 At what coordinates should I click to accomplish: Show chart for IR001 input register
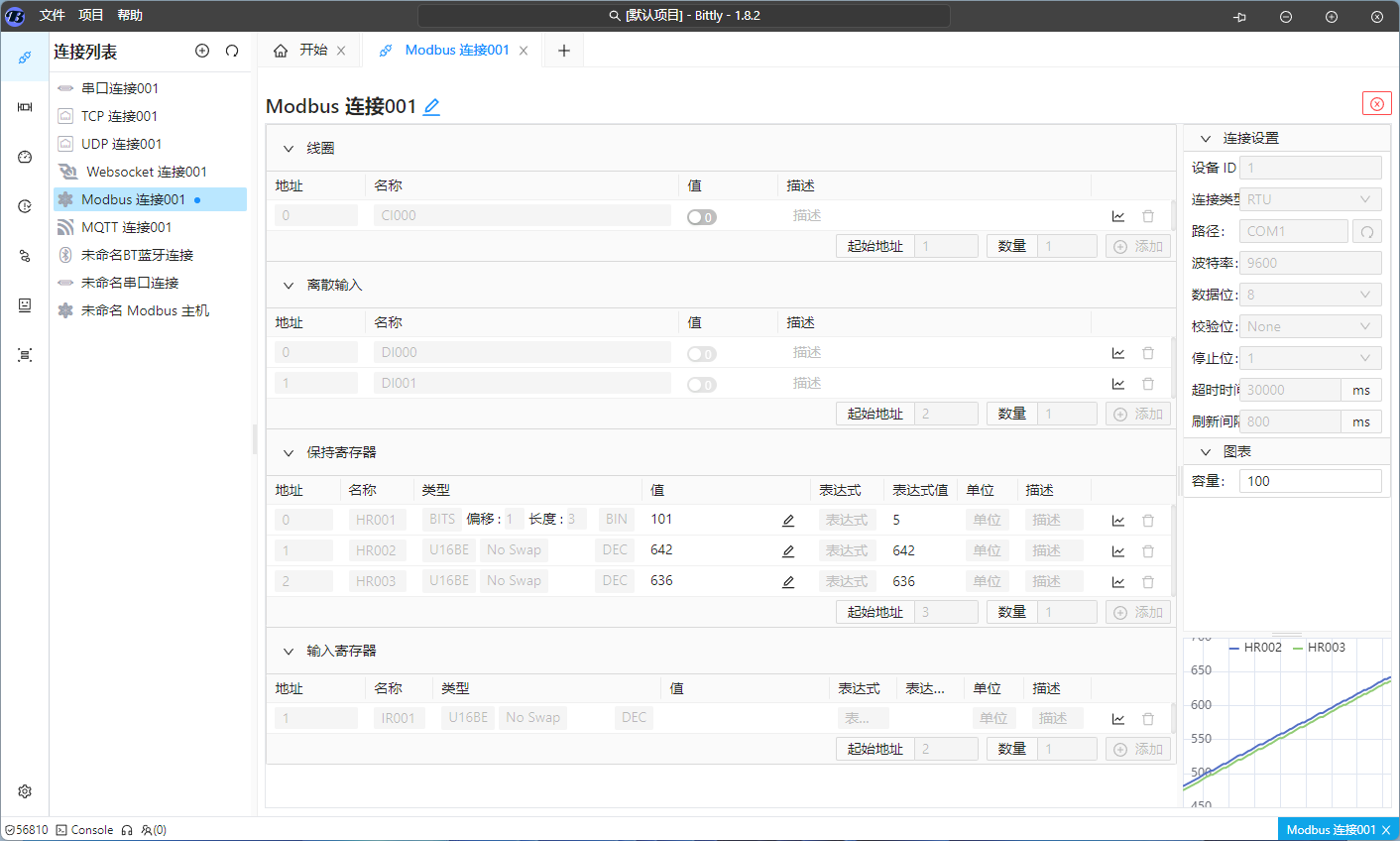pyautogui.click(x=1118, y=719)
